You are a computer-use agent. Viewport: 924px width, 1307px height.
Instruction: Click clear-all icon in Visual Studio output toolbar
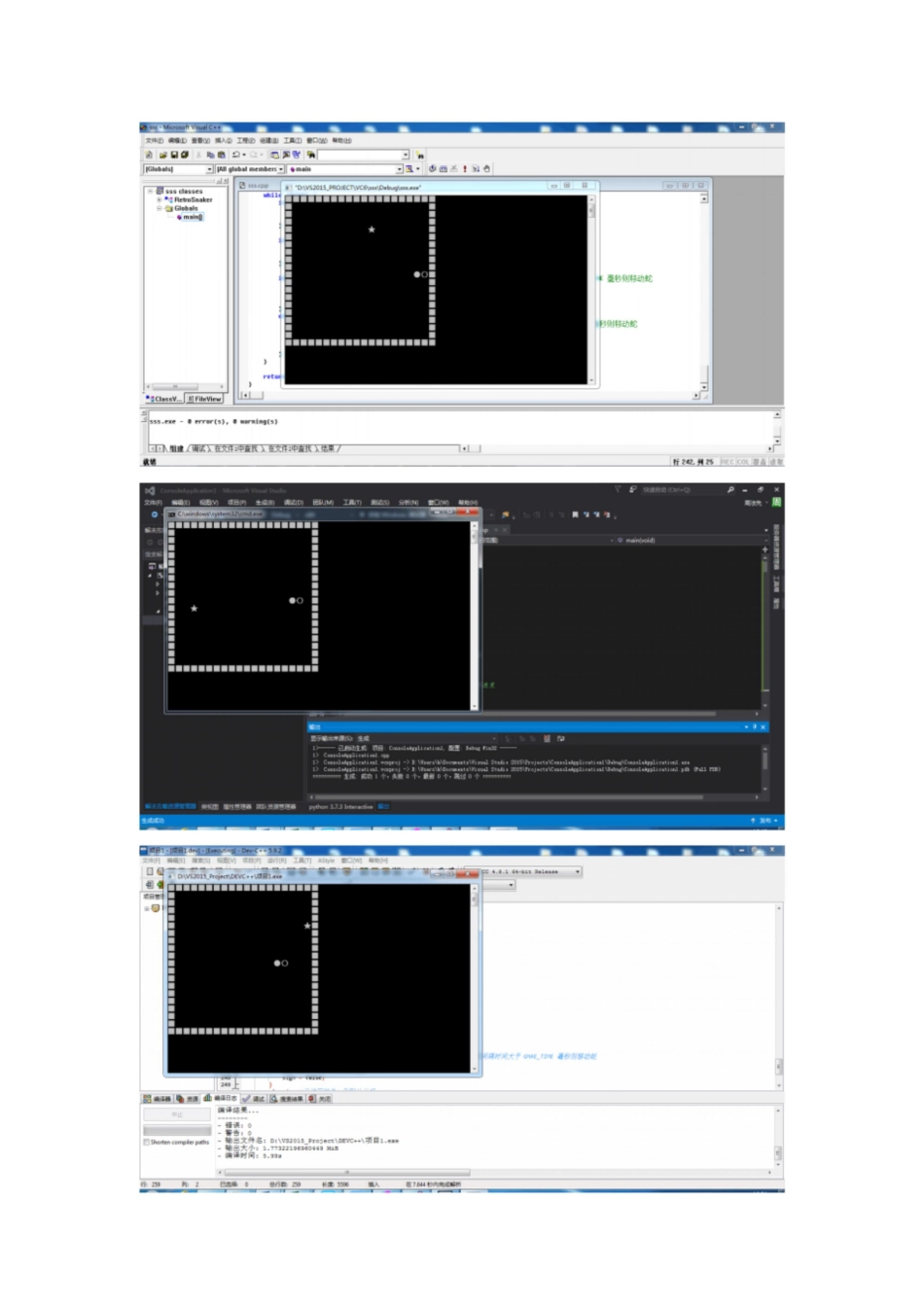(546, 739)
